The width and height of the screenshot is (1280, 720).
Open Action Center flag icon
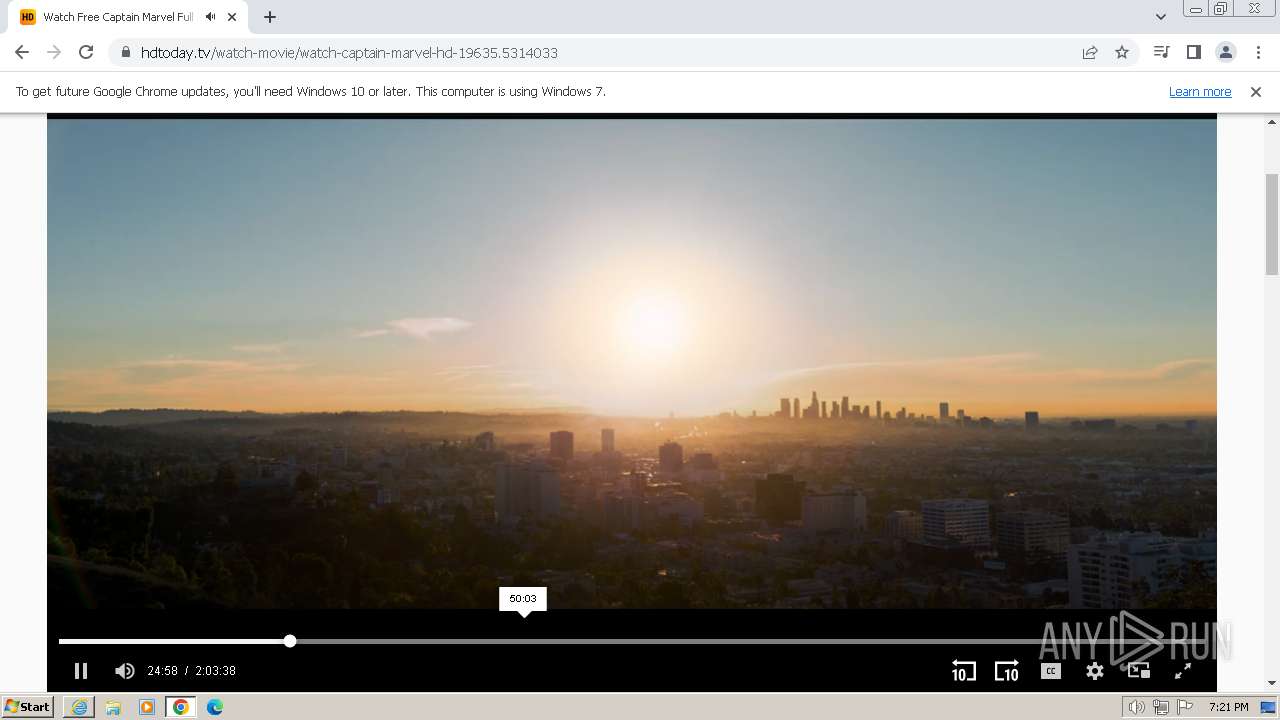(1185, 707)
